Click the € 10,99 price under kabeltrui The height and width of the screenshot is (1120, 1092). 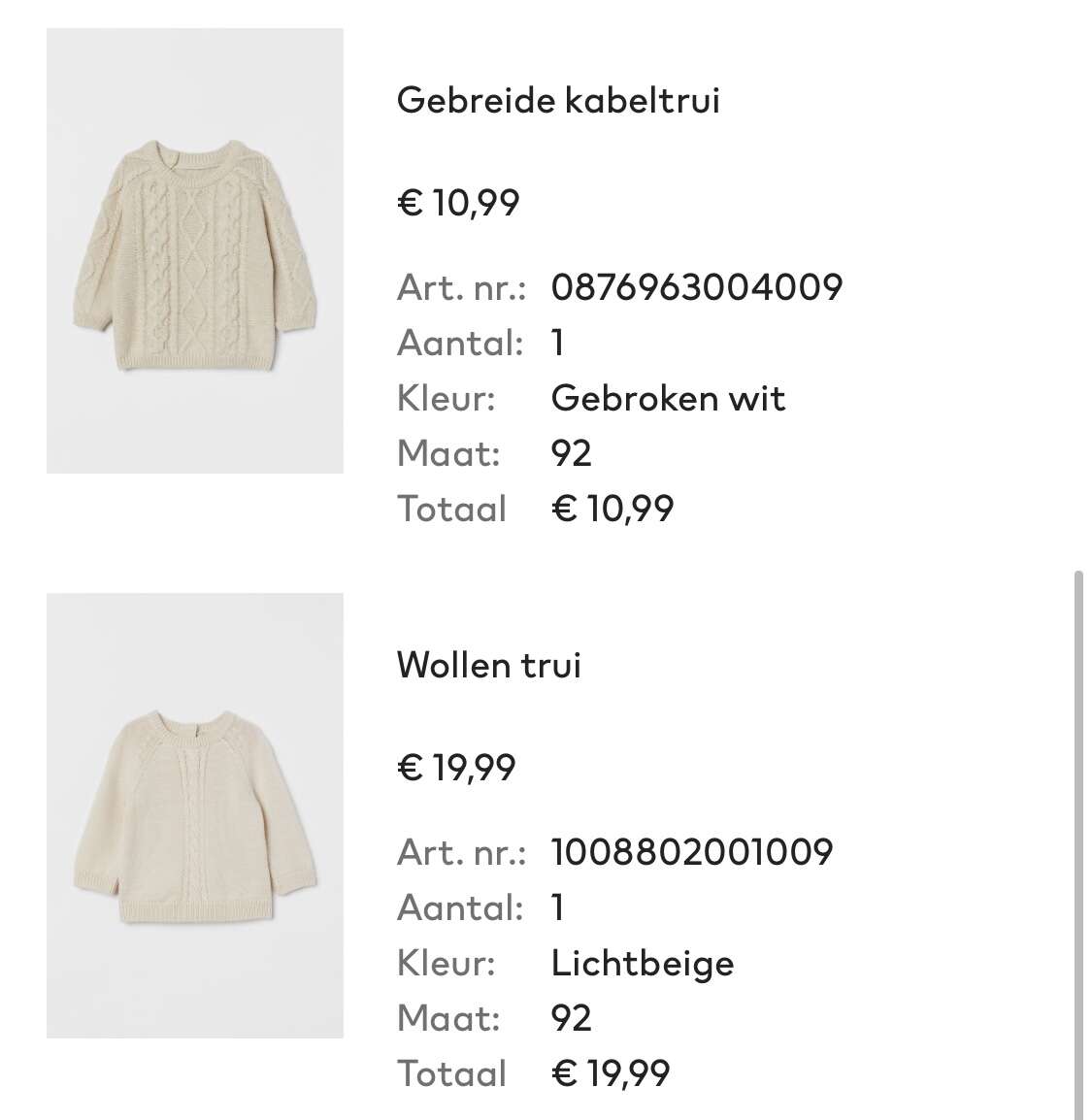[x=458, y=202]
